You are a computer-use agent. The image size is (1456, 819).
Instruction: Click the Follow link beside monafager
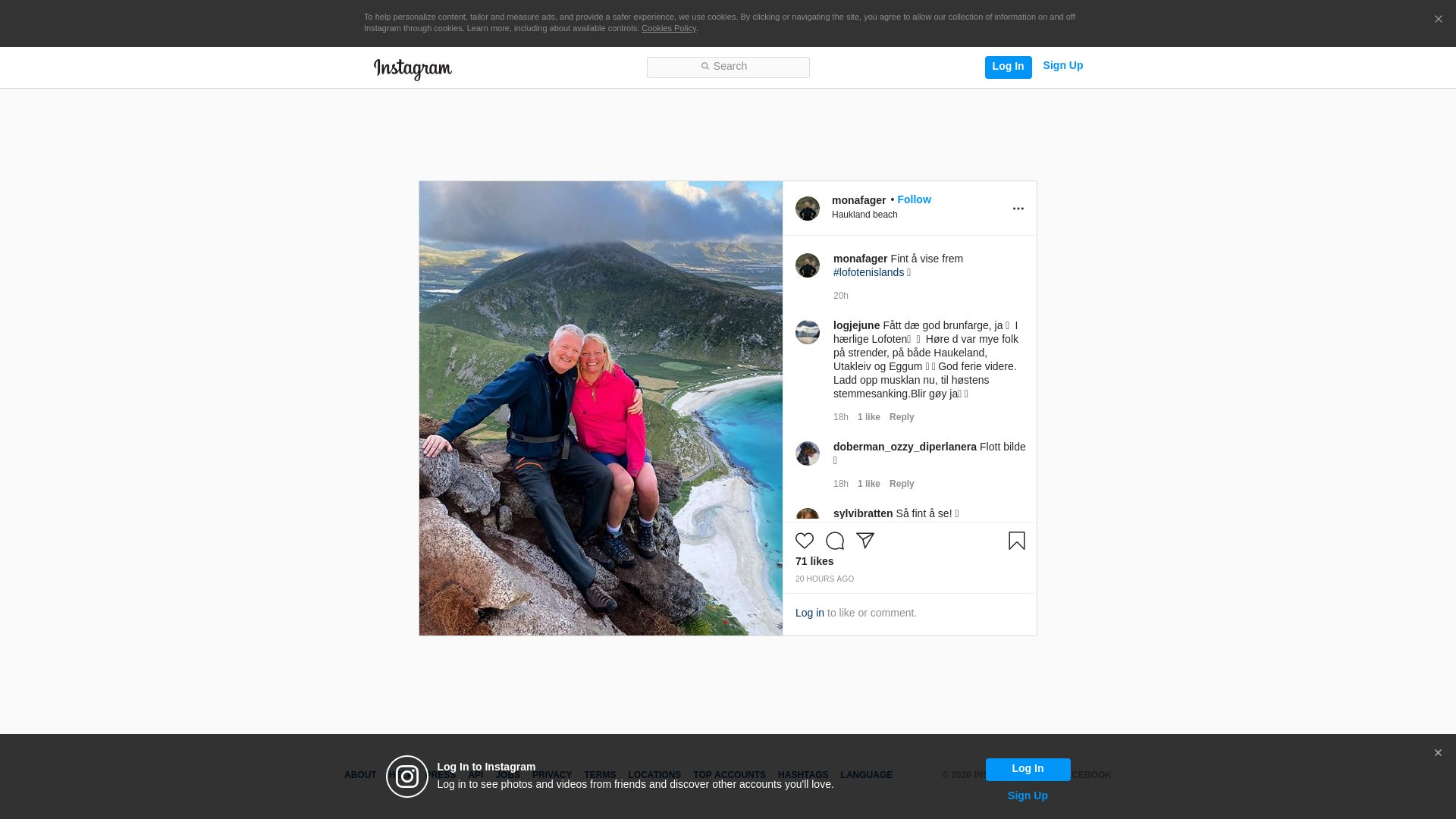[x=914, y=199]
